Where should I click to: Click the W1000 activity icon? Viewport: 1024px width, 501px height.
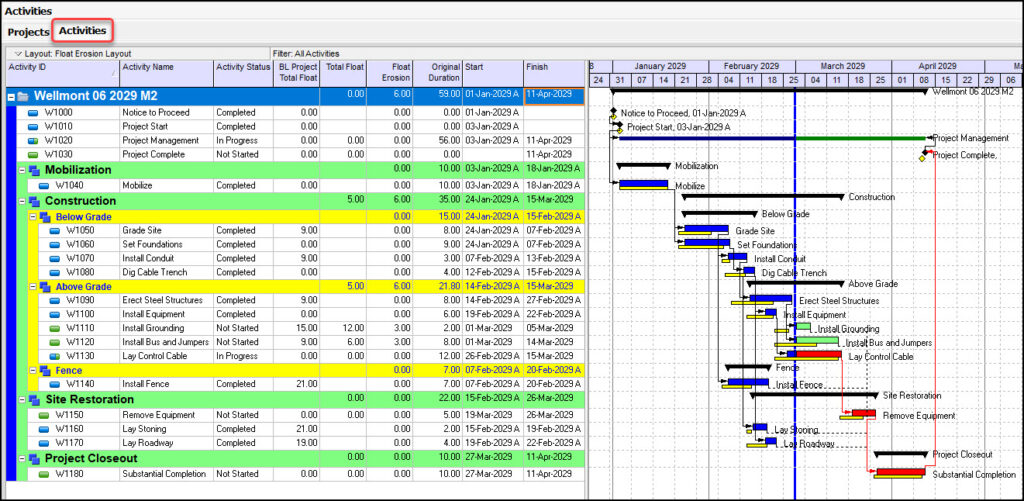coord(33,113)
